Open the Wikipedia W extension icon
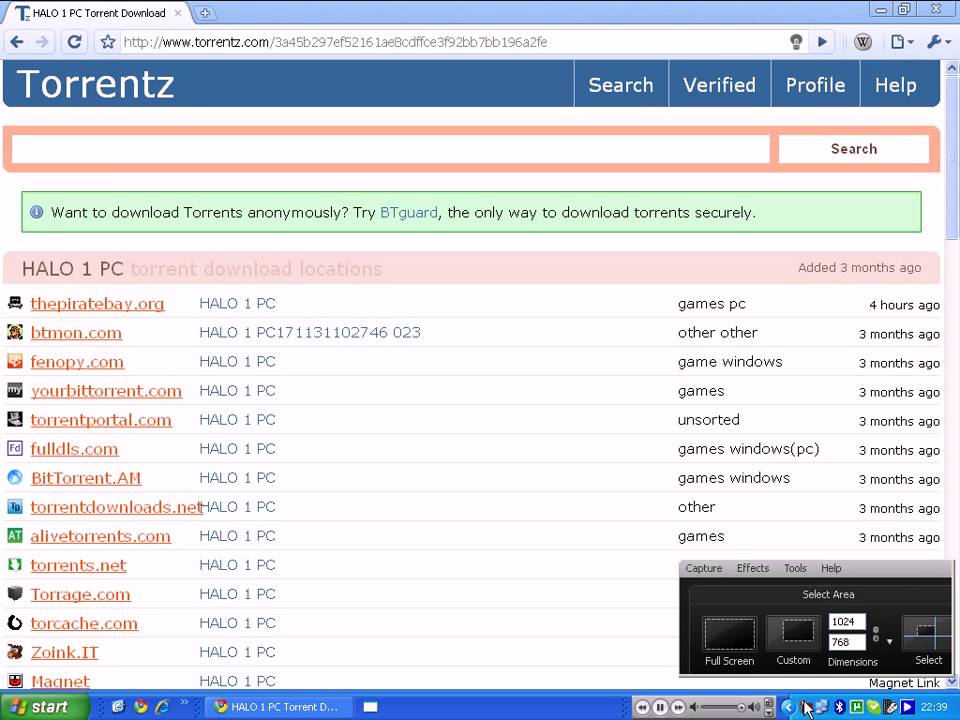The height and width of the screenshot is (720, 960). point(863,42)
